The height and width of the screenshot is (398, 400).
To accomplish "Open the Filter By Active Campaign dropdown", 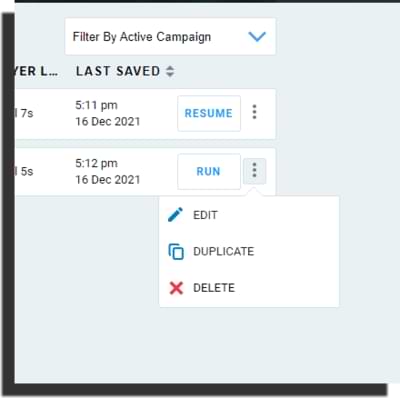I will (x=170, y=37).
